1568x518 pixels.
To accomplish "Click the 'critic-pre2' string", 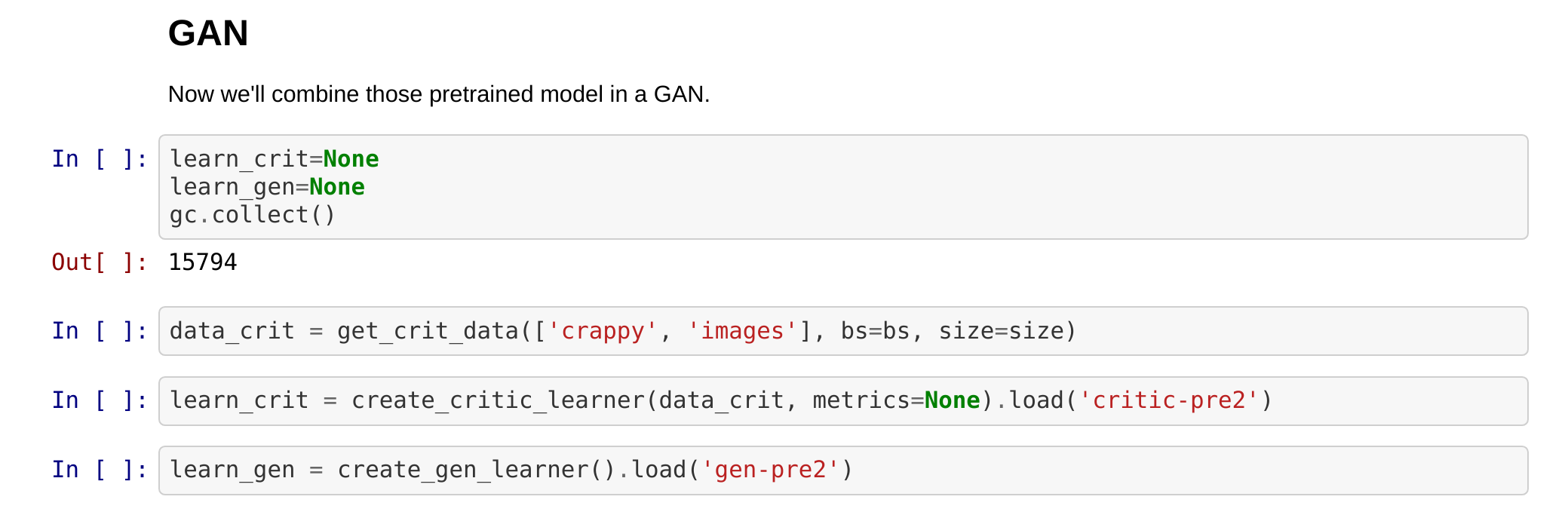I will (x=1169, y=400).
